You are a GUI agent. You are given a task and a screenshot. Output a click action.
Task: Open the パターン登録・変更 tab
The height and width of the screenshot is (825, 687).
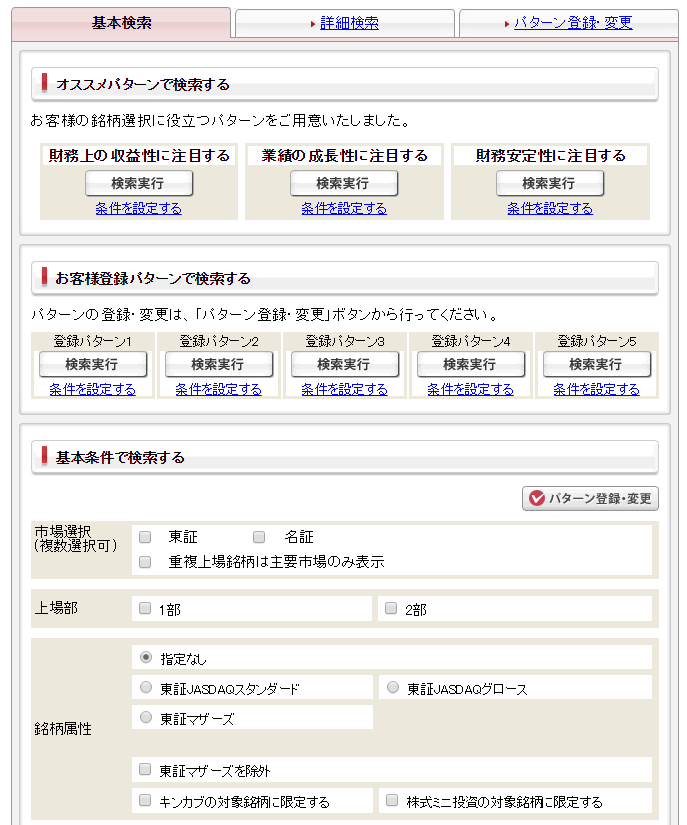(573, 23)
